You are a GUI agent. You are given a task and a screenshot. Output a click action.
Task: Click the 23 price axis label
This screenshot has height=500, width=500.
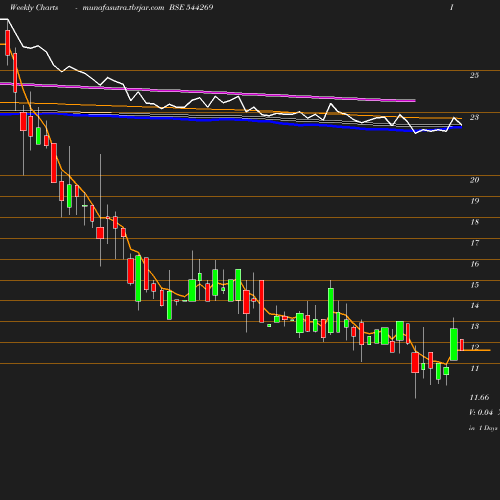pyautogui.click(x=474, y=117)
